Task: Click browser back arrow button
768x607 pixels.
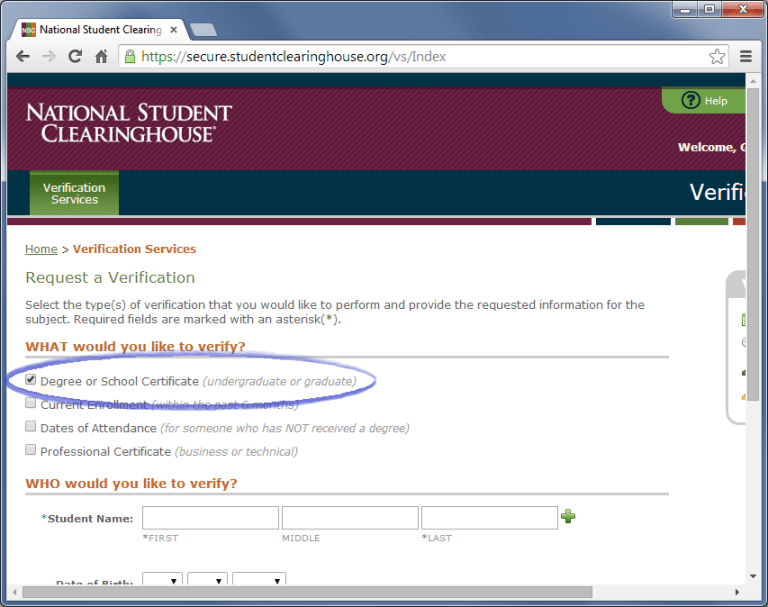Action: [x=22, y=57]
